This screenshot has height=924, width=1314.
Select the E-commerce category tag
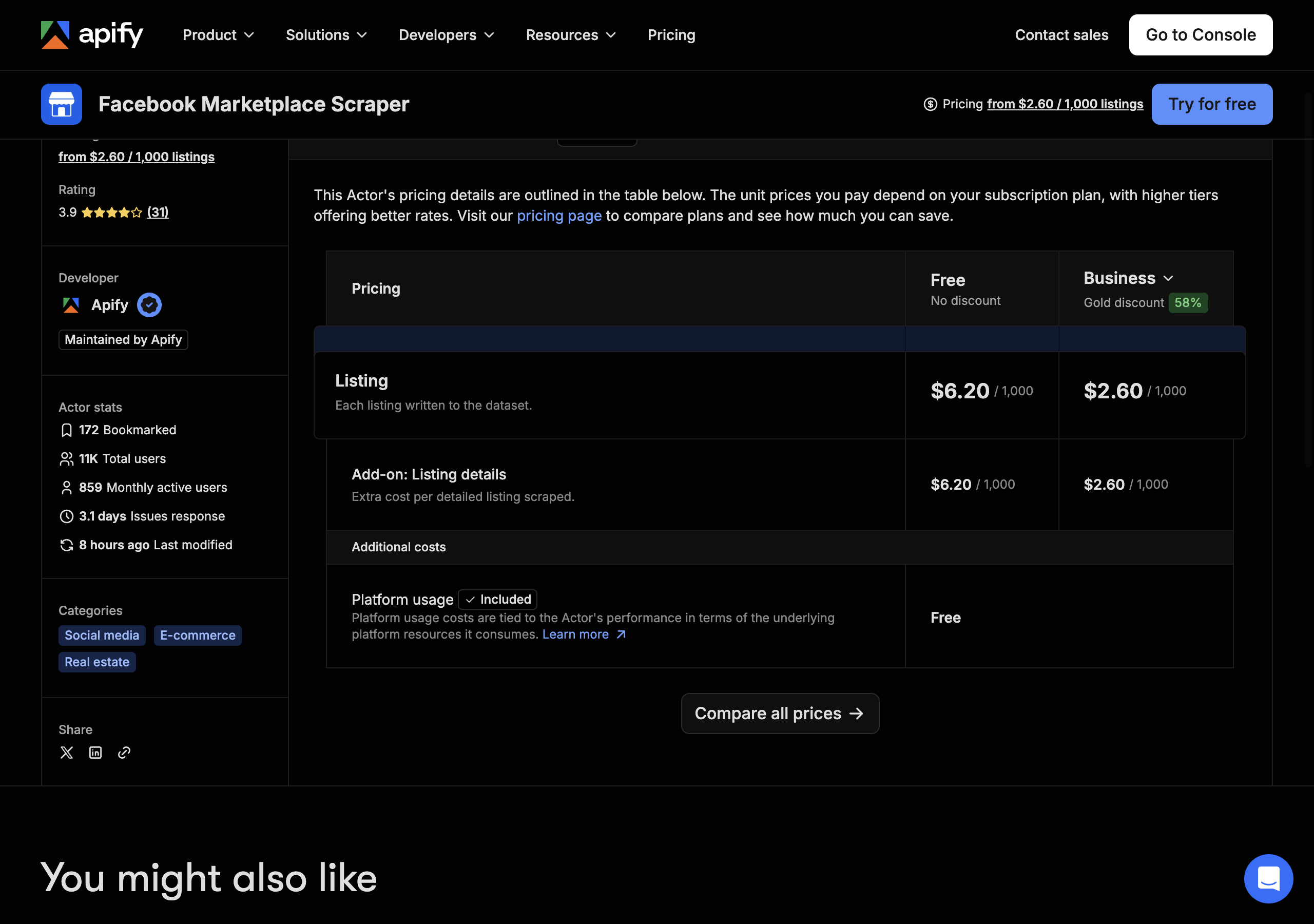(198, 636)
